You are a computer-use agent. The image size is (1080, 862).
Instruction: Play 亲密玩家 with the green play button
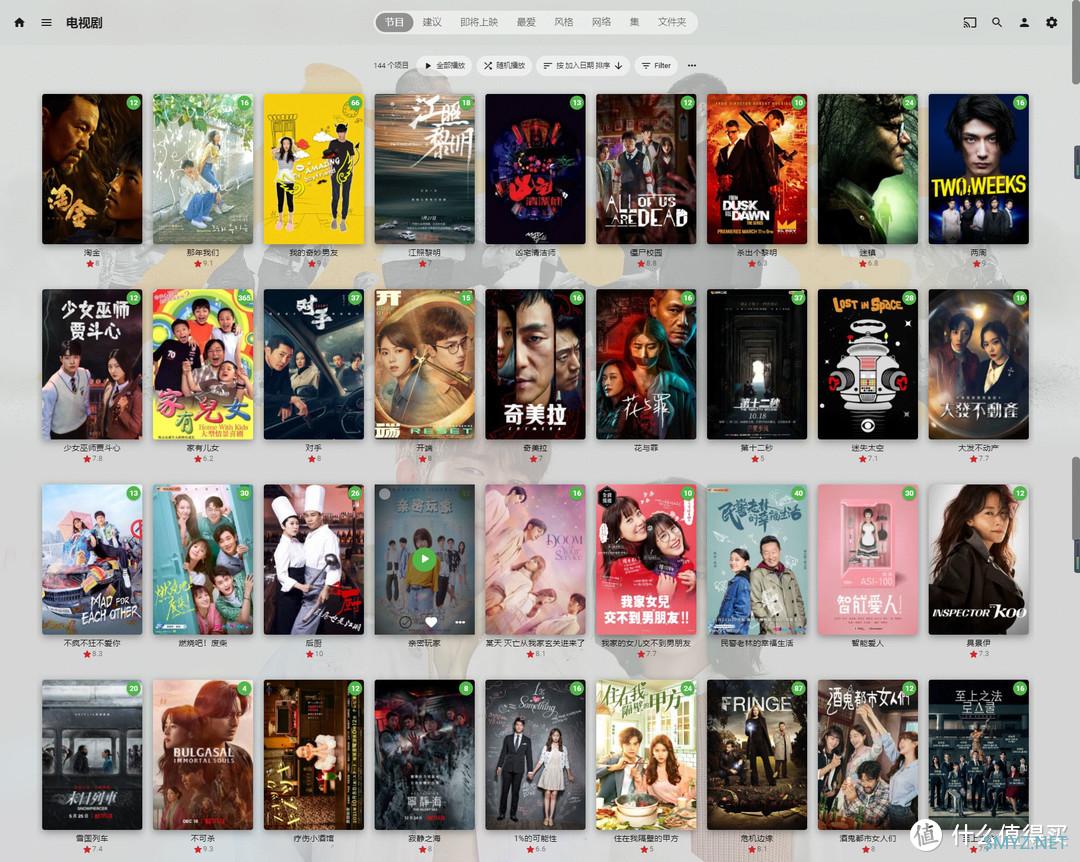[x=424, y=559]
